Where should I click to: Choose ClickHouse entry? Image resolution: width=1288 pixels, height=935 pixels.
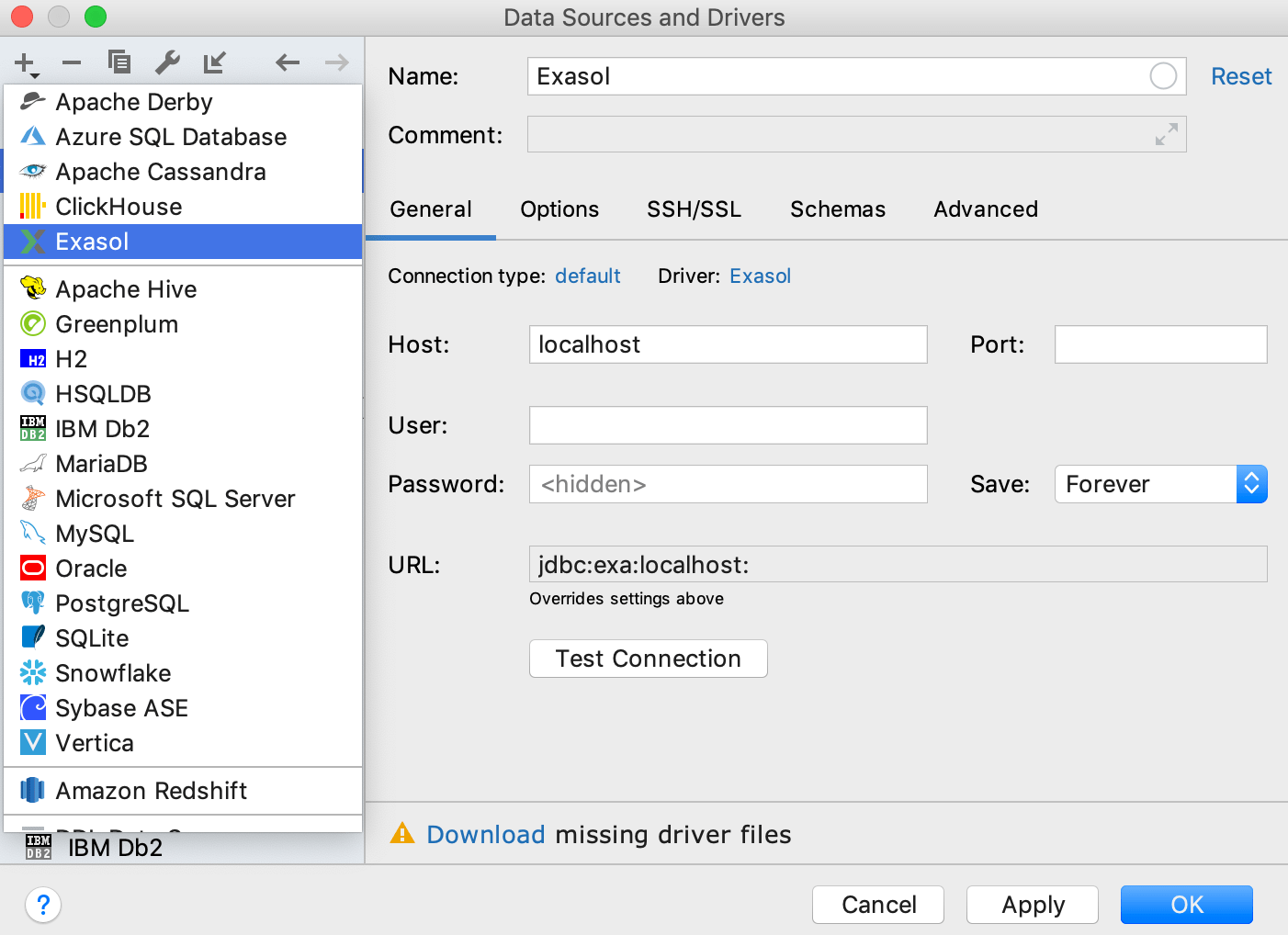click(183, 207)
